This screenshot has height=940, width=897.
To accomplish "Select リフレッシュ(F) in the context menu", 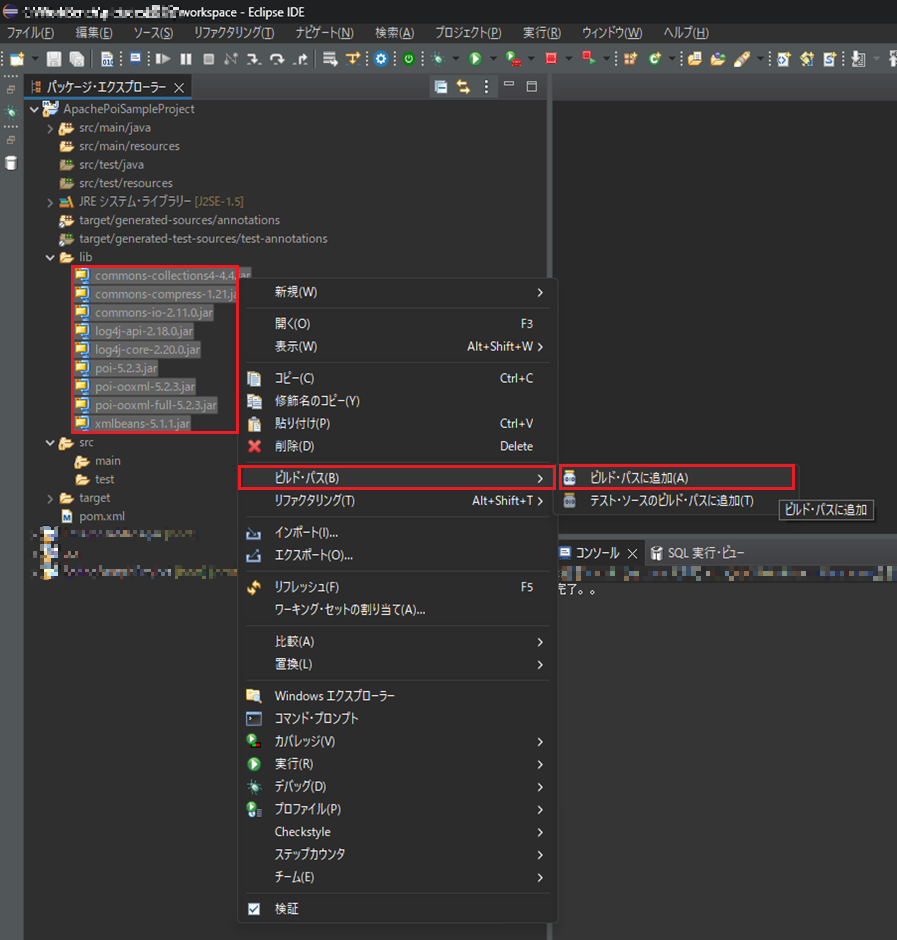I will pos(396,587).
